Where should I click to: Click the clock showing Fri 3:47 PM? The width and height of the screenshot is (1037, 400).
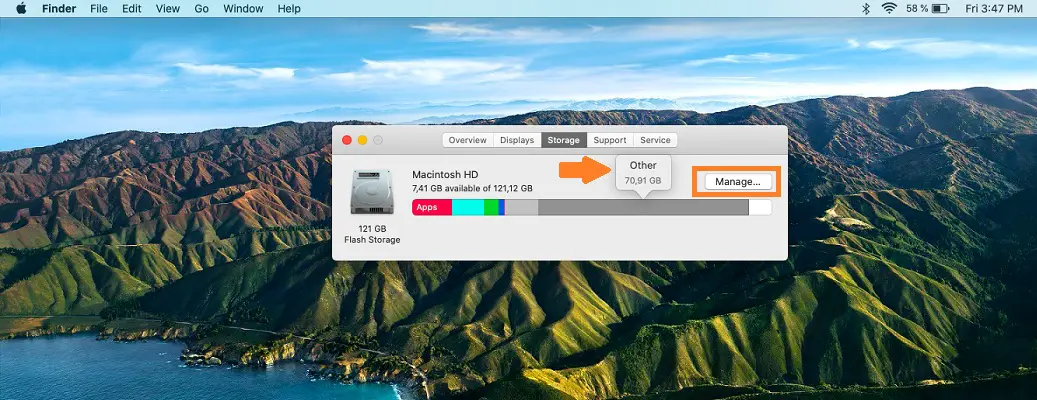click(x=996, y=9)
